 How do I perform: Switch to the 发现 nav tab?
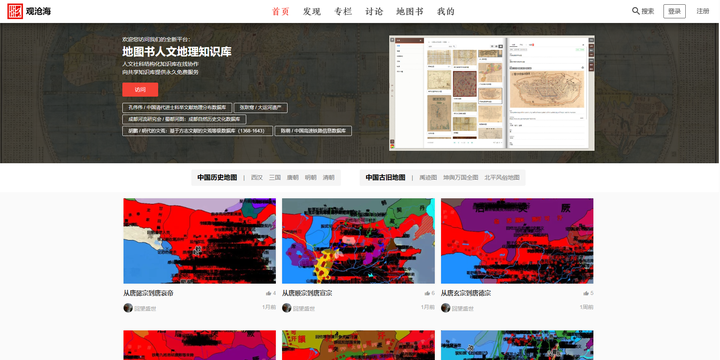(x=312, y=11)
